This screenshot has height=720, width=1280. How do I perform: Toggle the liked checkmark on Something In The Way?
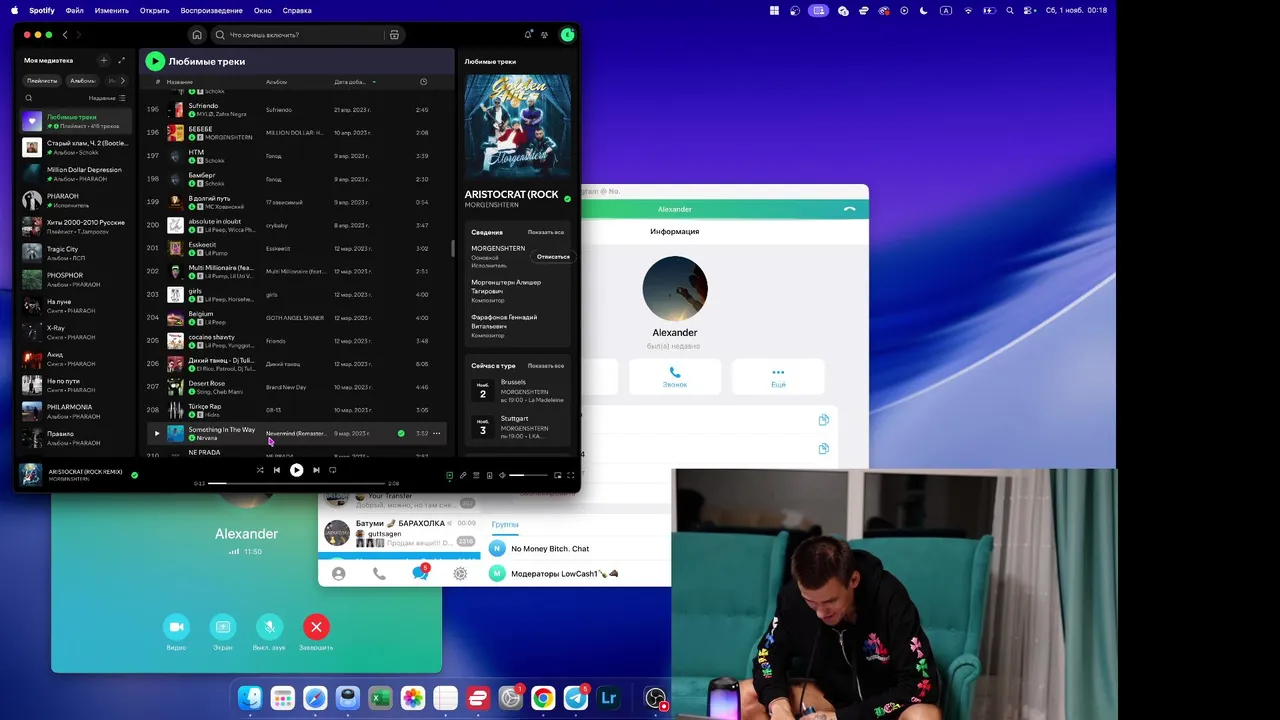click(x=401, y=433)
